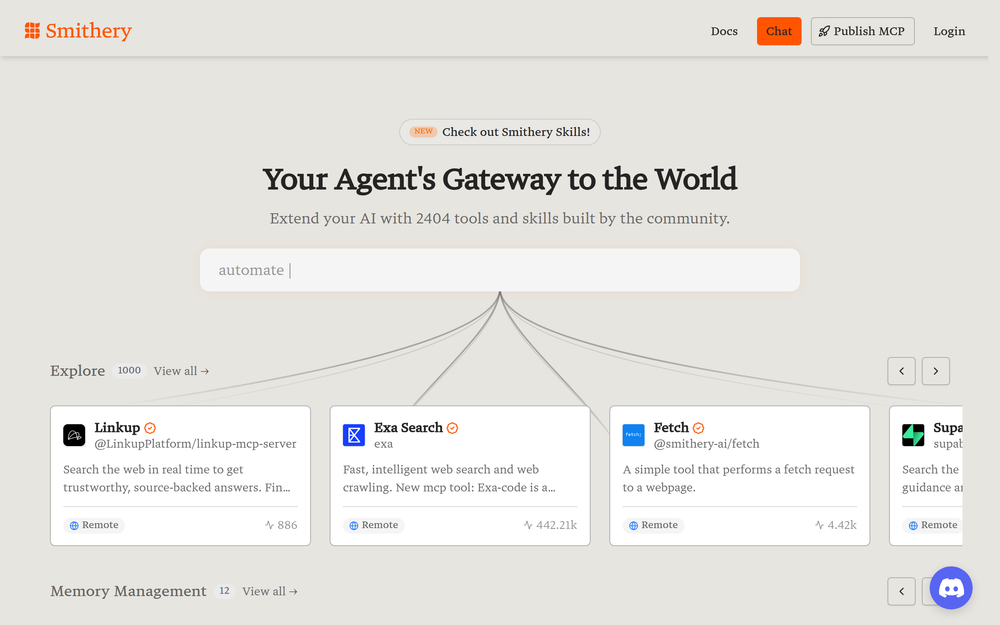Click the Linkup logo icon

pos(74,435)
